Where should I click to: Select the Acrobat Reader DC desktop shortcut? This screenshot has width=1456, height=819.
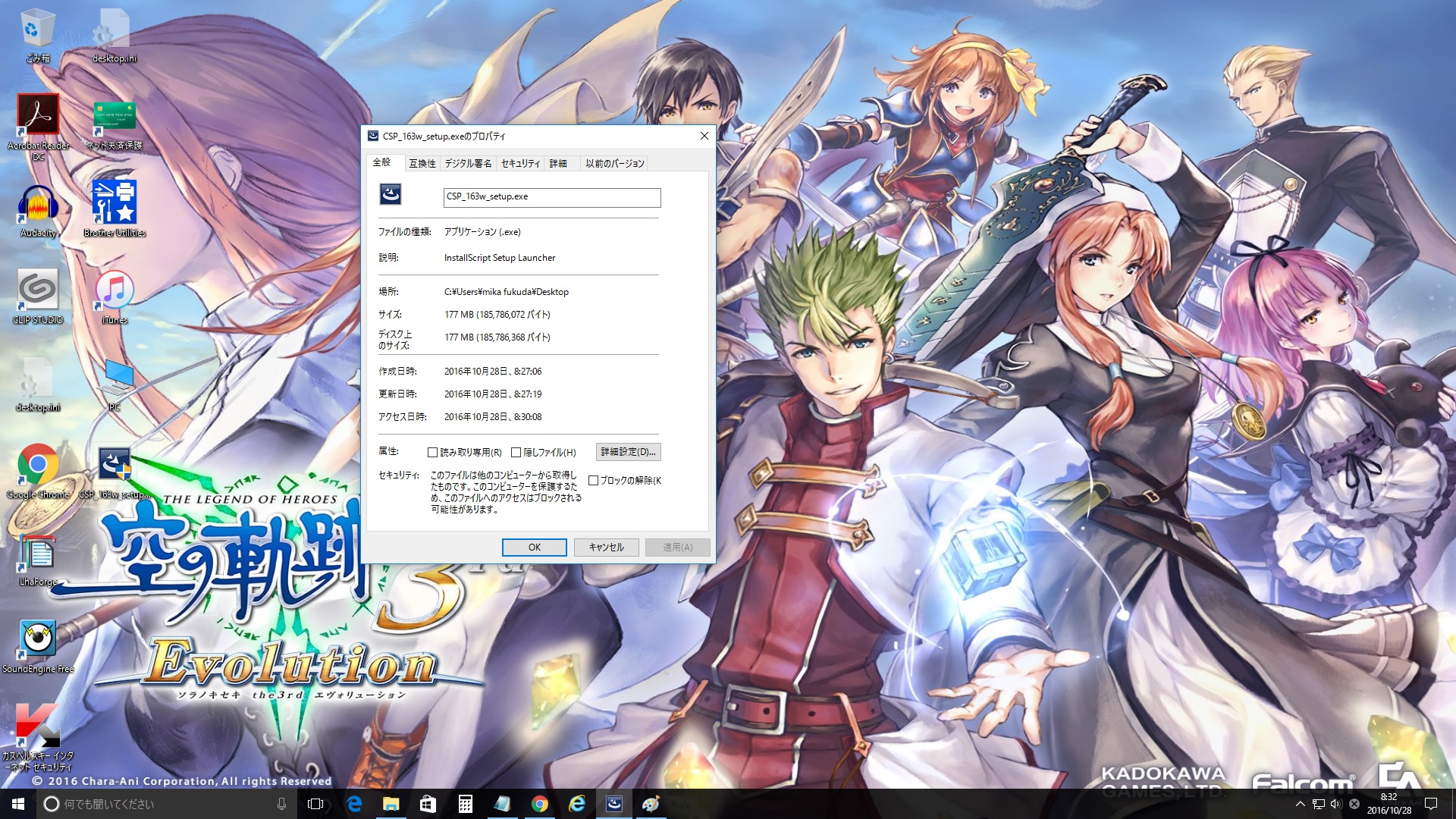[38, 127]
